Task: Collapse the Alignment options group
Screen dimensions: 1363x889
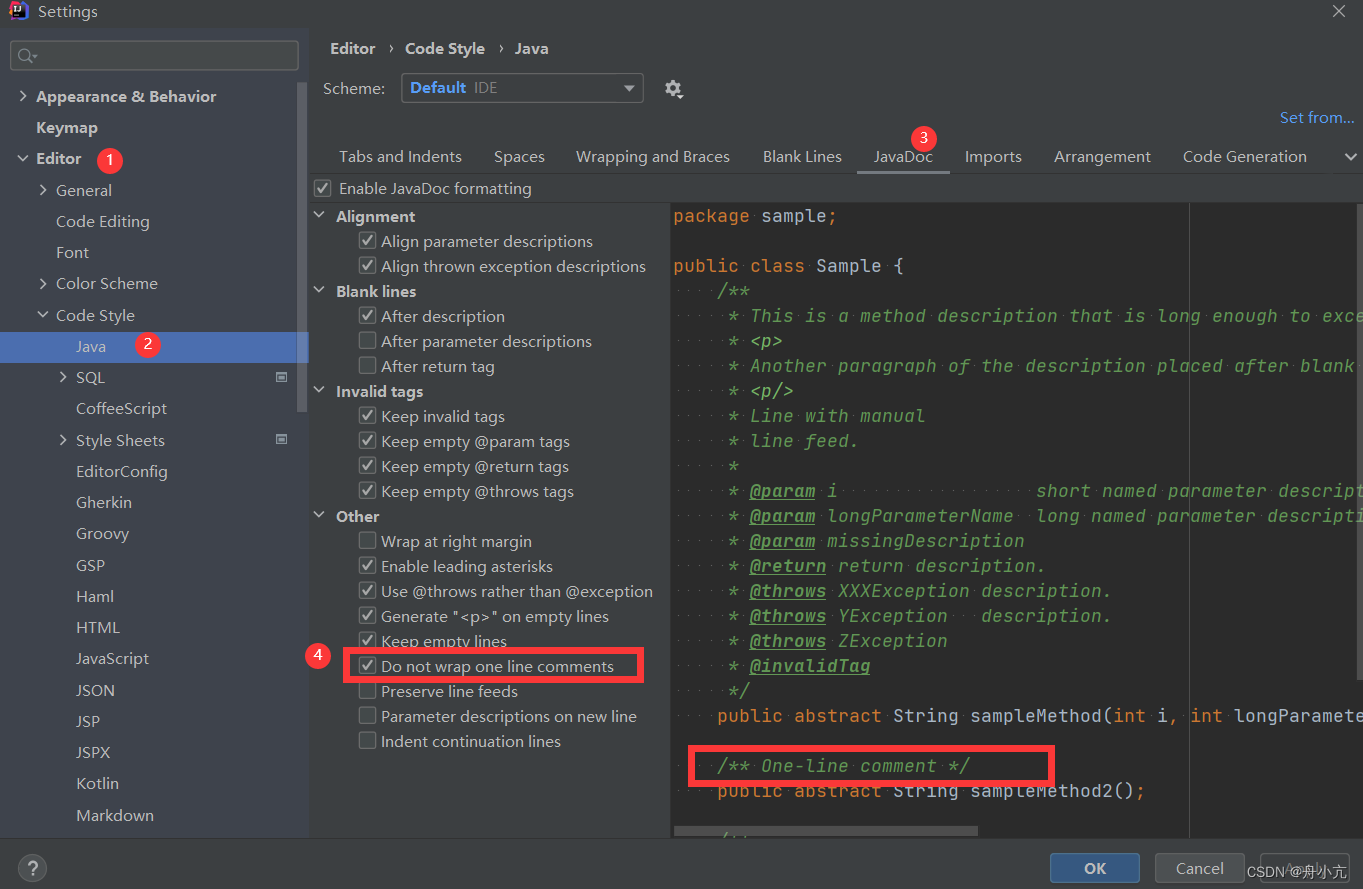Action: click(320, 216)
